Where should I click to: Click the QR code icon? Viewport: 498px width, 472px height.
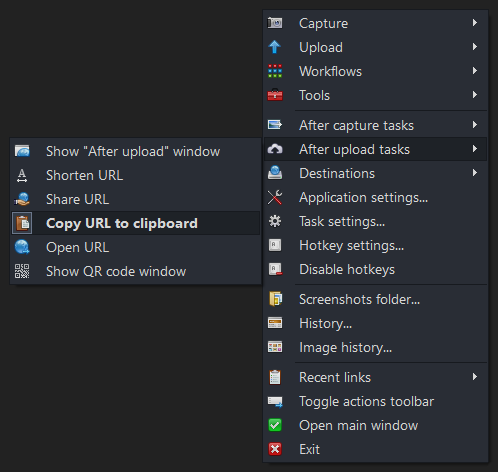(22, 271)
